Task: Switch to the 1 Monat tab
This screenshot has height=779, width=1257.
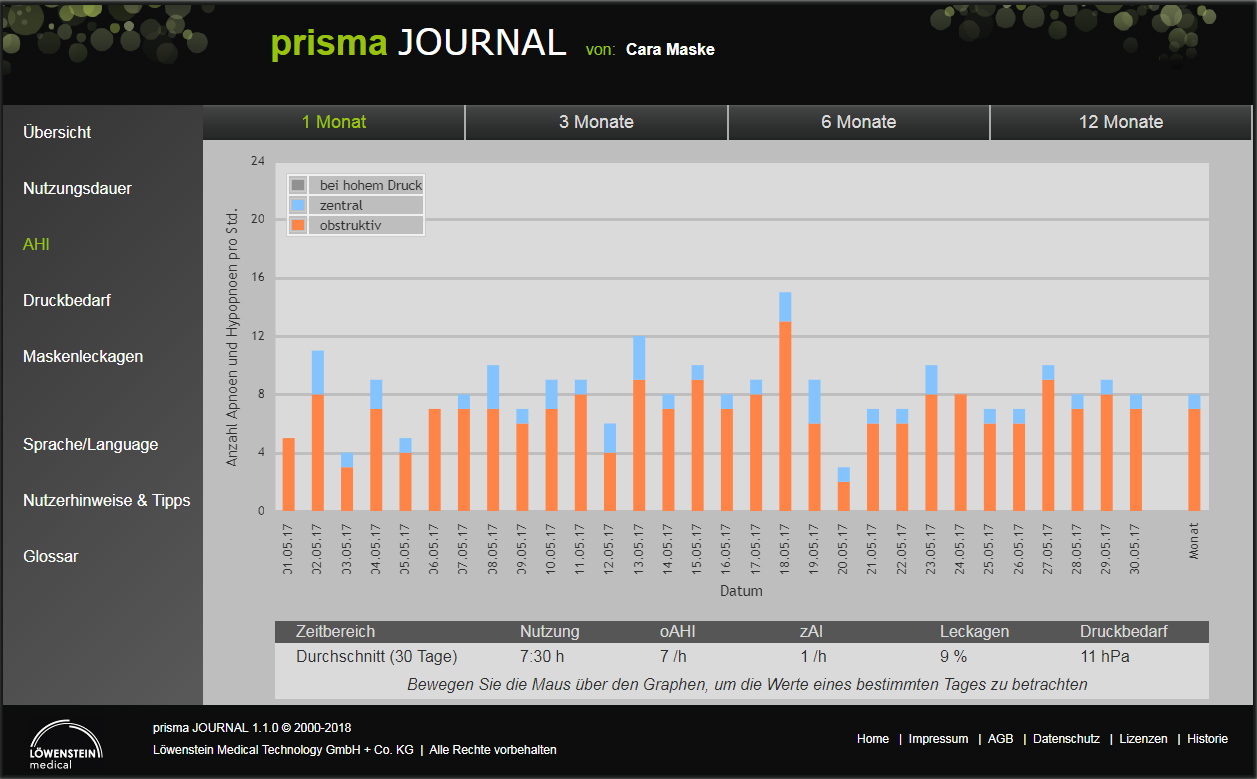Action: click(334, 122)
